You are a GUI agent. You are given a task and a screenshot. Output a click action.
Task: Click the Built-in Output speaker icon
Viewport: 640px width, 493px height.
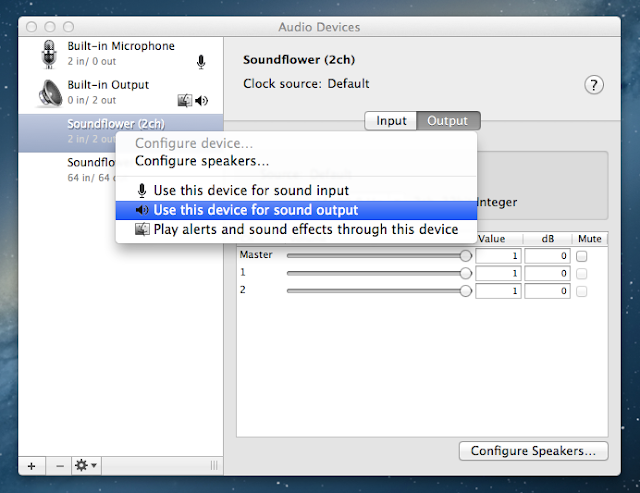tap(50, 93)
